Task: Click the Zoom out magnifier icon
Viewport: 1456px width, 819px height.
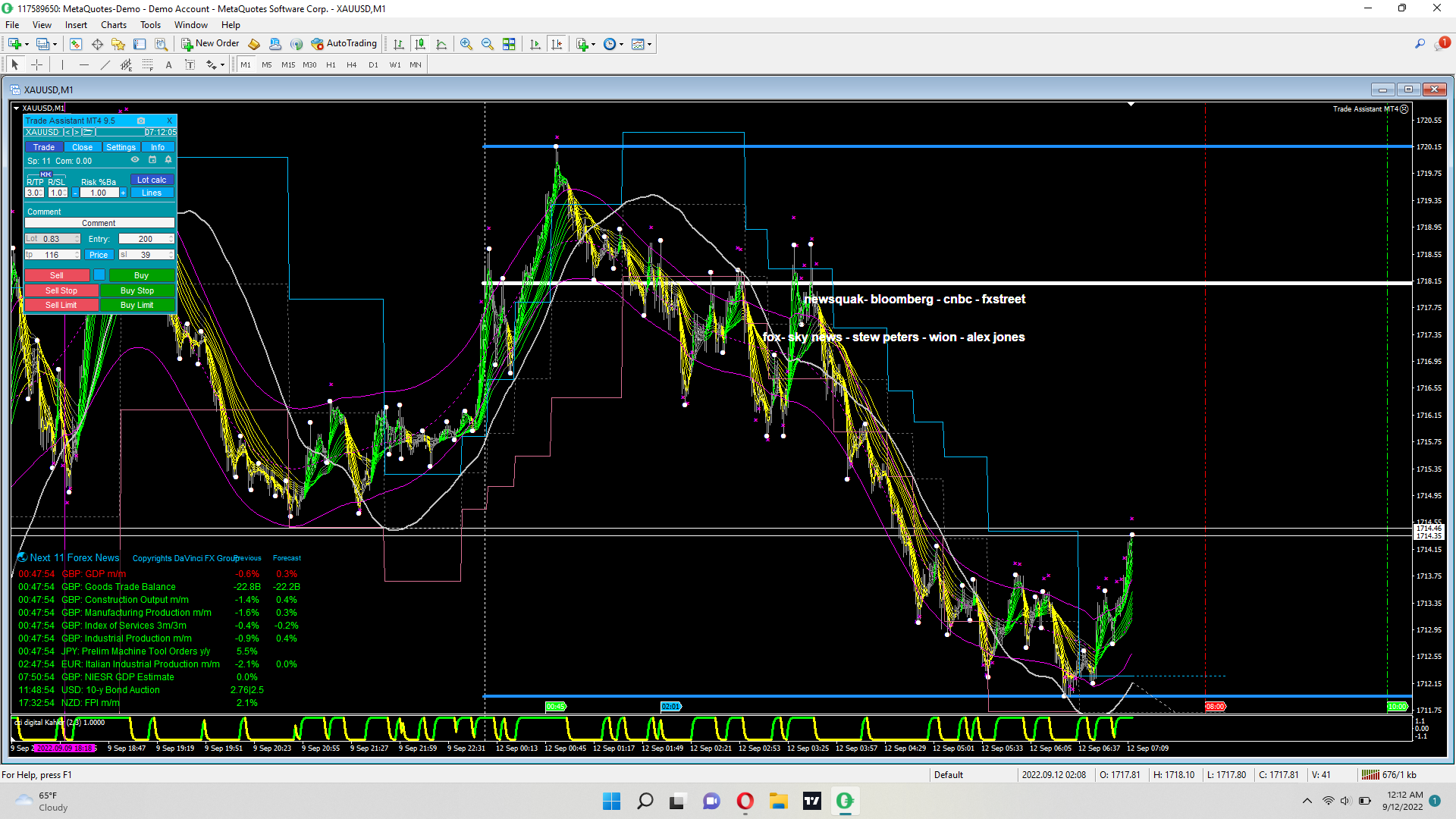Action: pyautogui.click(x=488, y=44)
